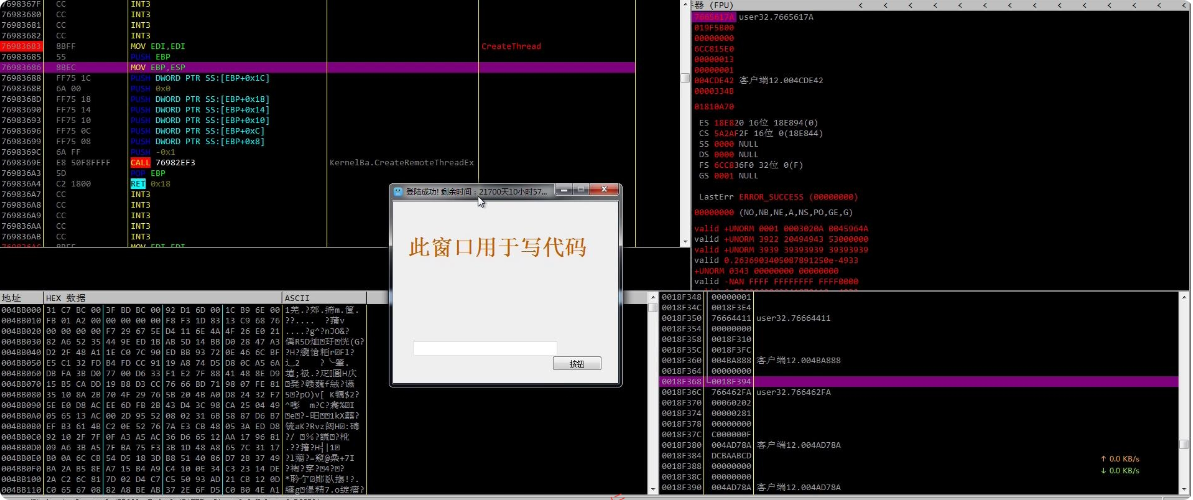This screenshot has width=1193, height=500.
Task: Select dump row address 004BB000
Action: click(21, 310)
